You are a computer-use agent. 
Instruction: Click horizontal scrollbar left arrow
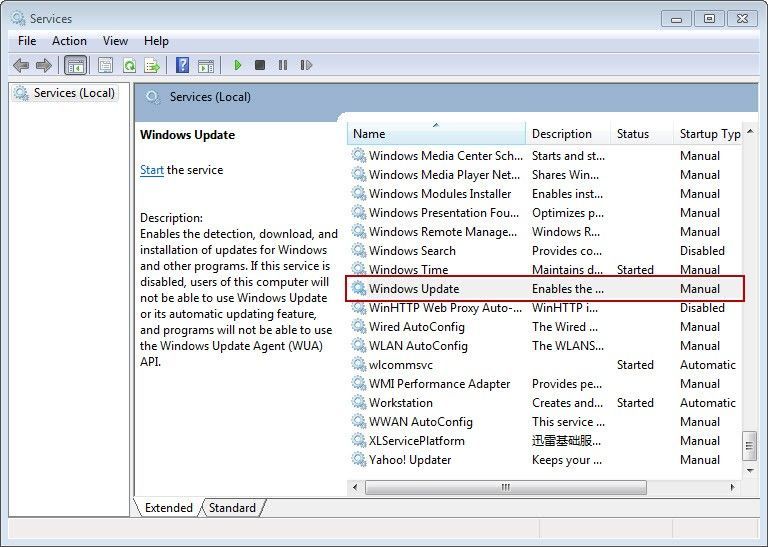tap(355, 487)
